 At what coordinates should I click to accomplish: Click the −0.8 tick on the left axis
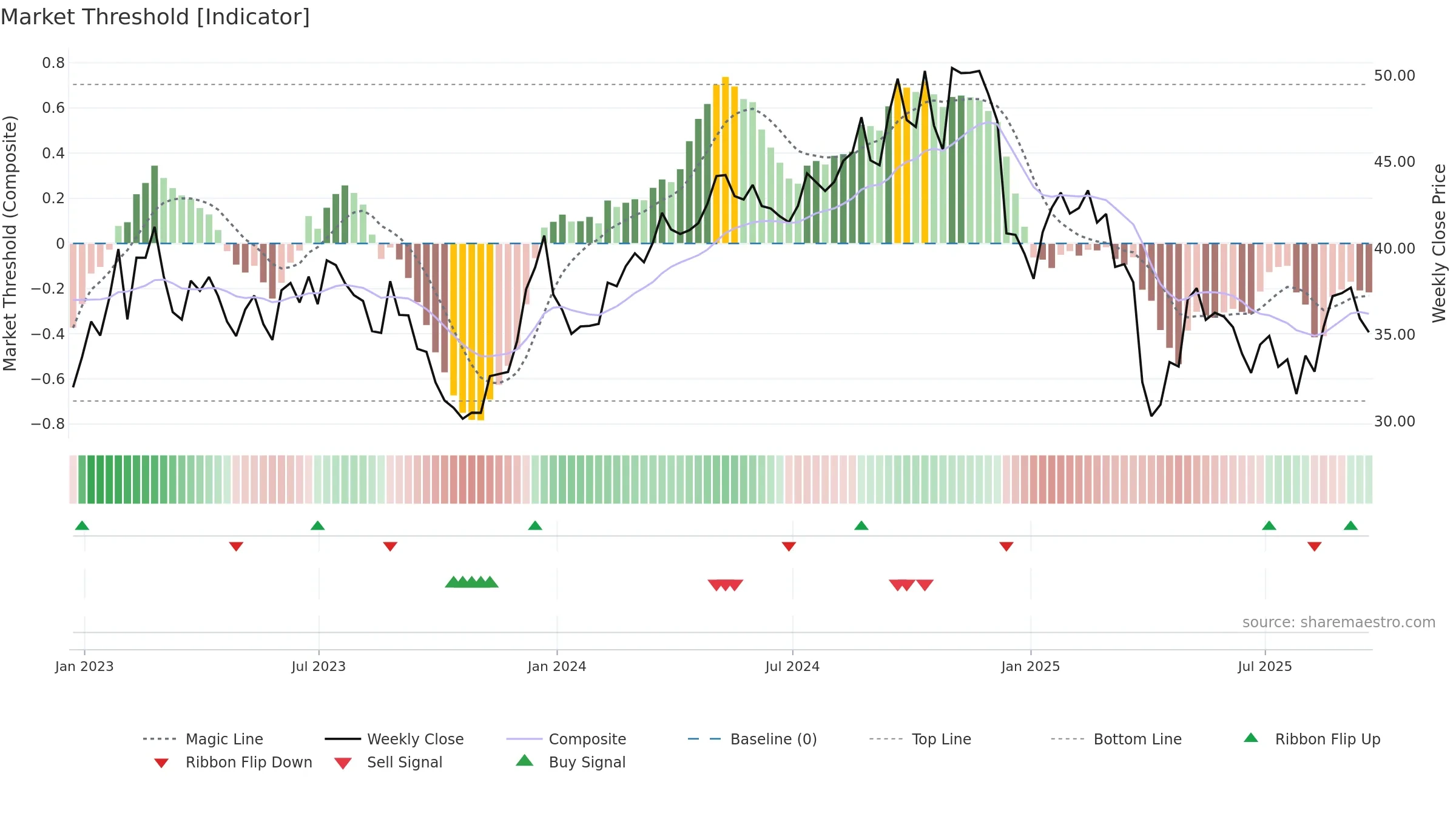(x=48, y=424)
